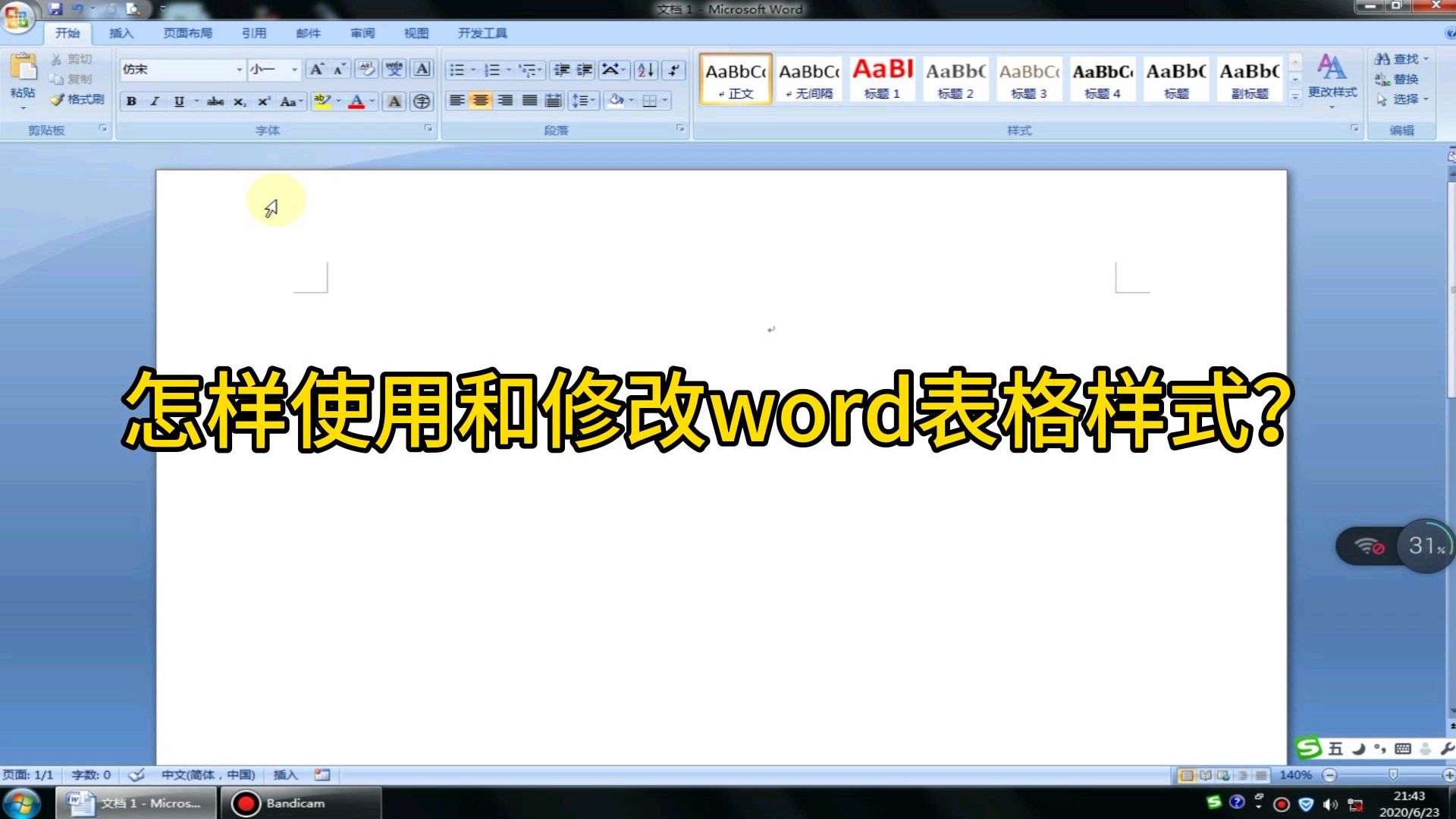1456x819 pixels.
Task: Click the Cut command
Action: [x=72, y=59]
